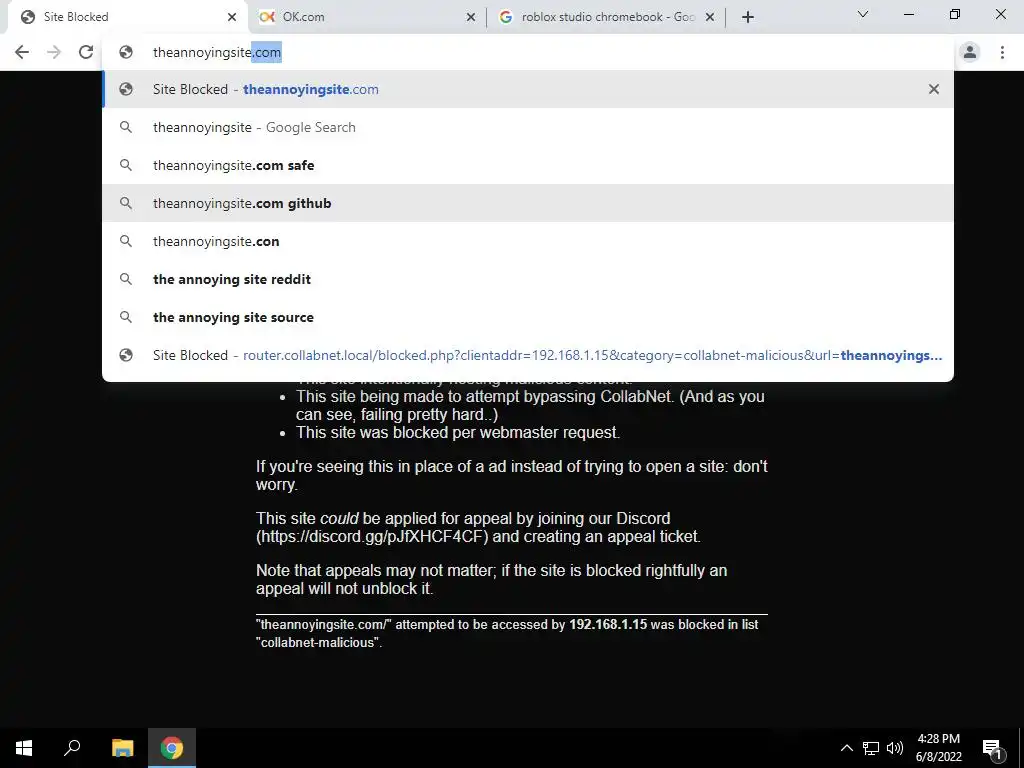Show hidden system tray icons
Viewport: 1024px width, 768px height.
click(846, 748)
